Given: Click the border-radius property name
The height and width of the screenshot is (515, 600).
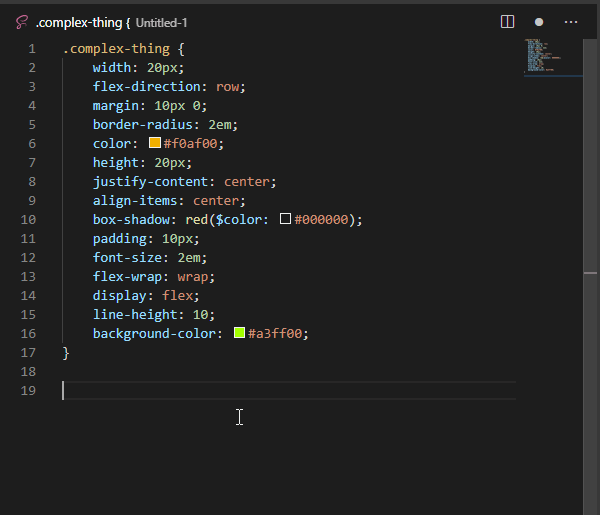Looking at the screenshot, I should (143, 125).
